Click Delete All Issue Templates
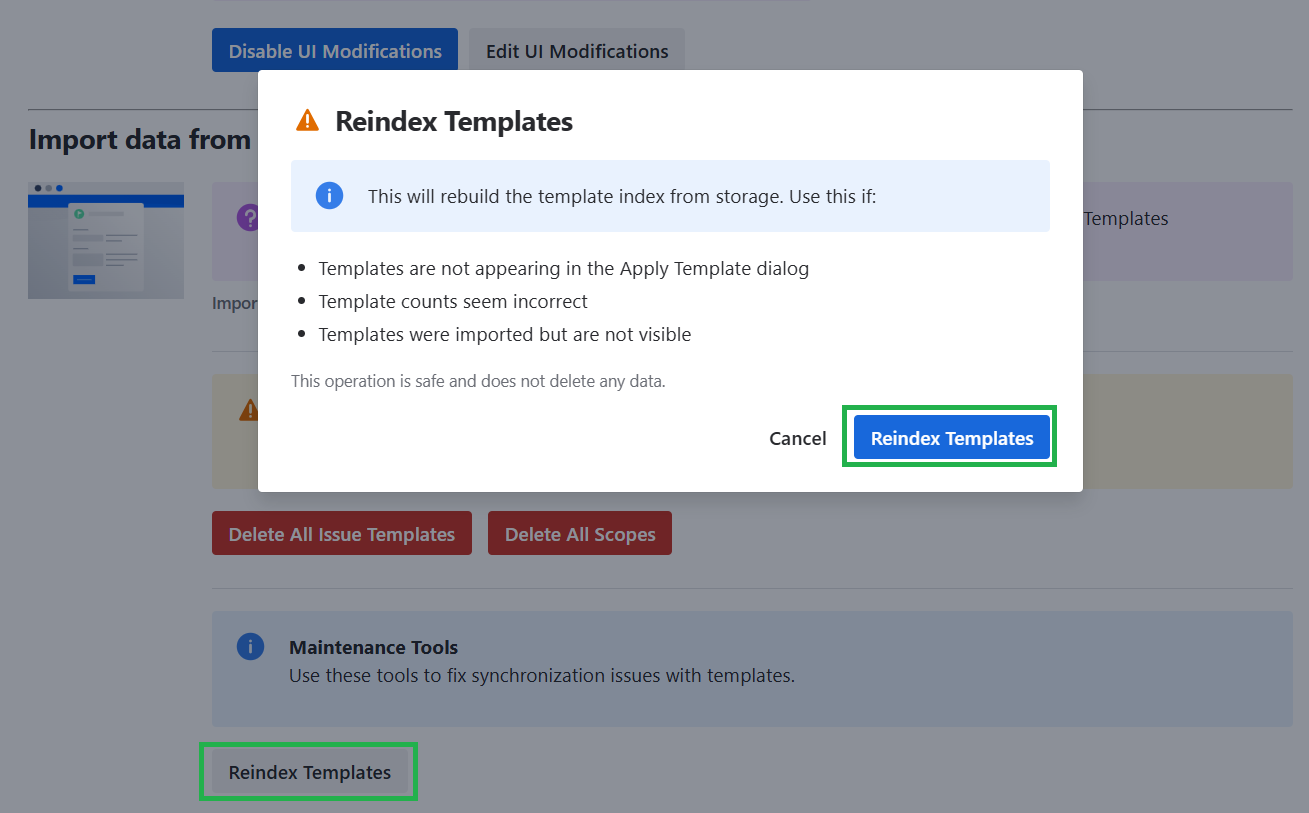 pos(342,534)
